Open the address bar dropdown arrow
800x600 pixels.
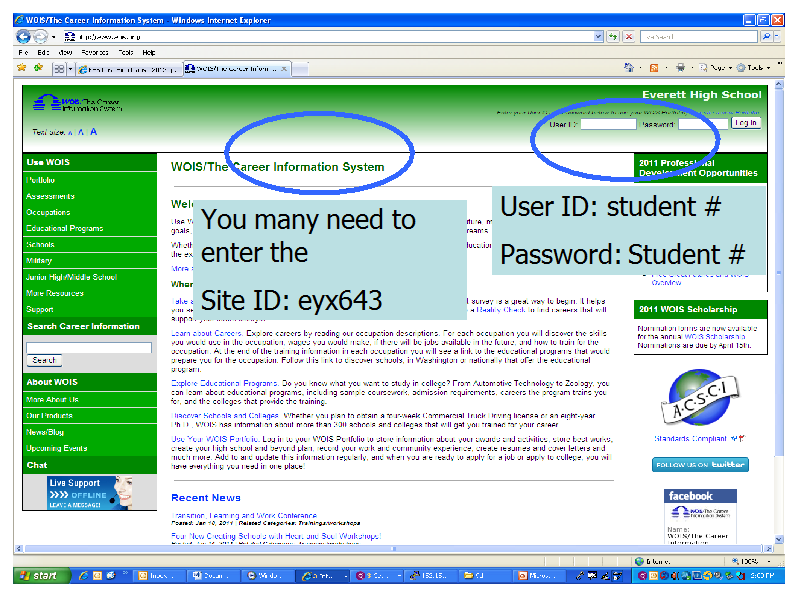tap(598, 37)
